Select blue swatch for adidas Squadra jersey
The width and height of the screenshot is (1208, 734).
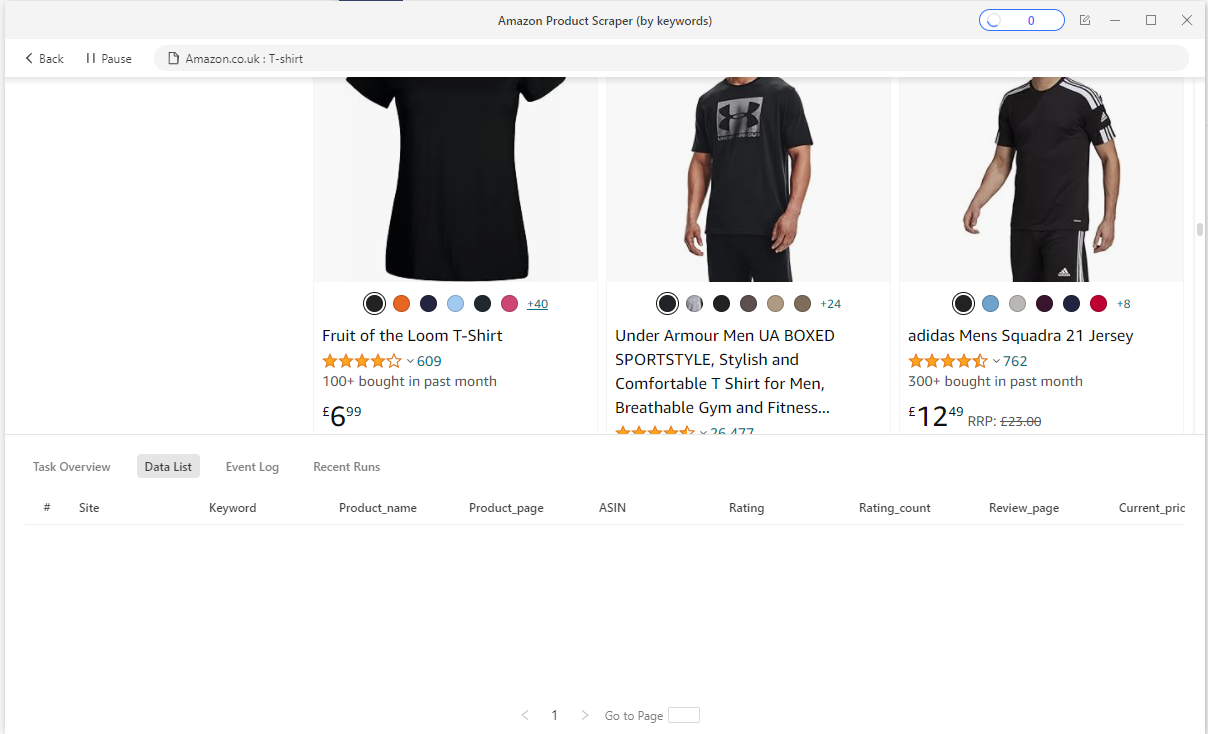tap(990, 304)
